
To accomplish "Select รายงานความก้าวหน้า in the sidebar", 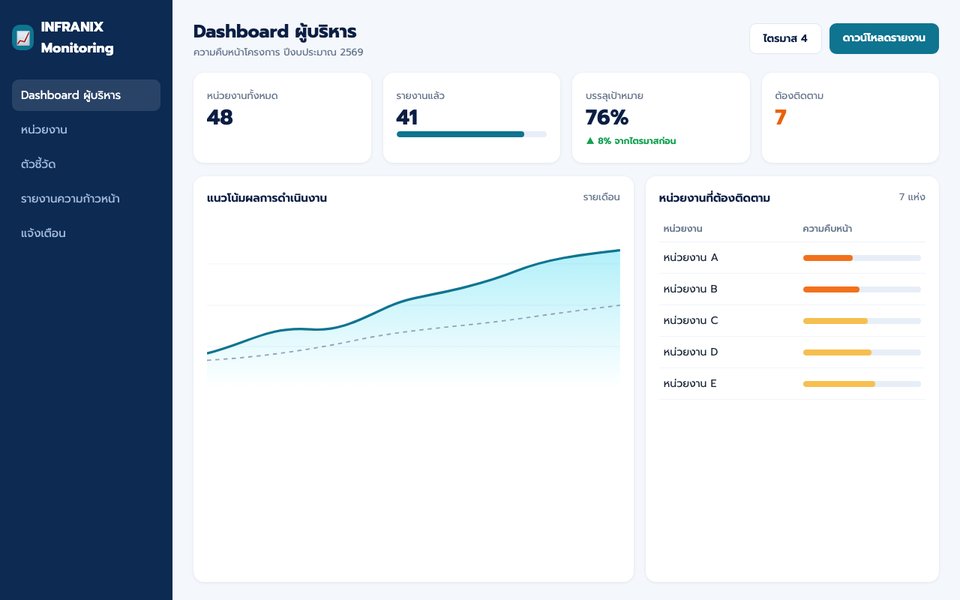I will (x=86, y=198).
